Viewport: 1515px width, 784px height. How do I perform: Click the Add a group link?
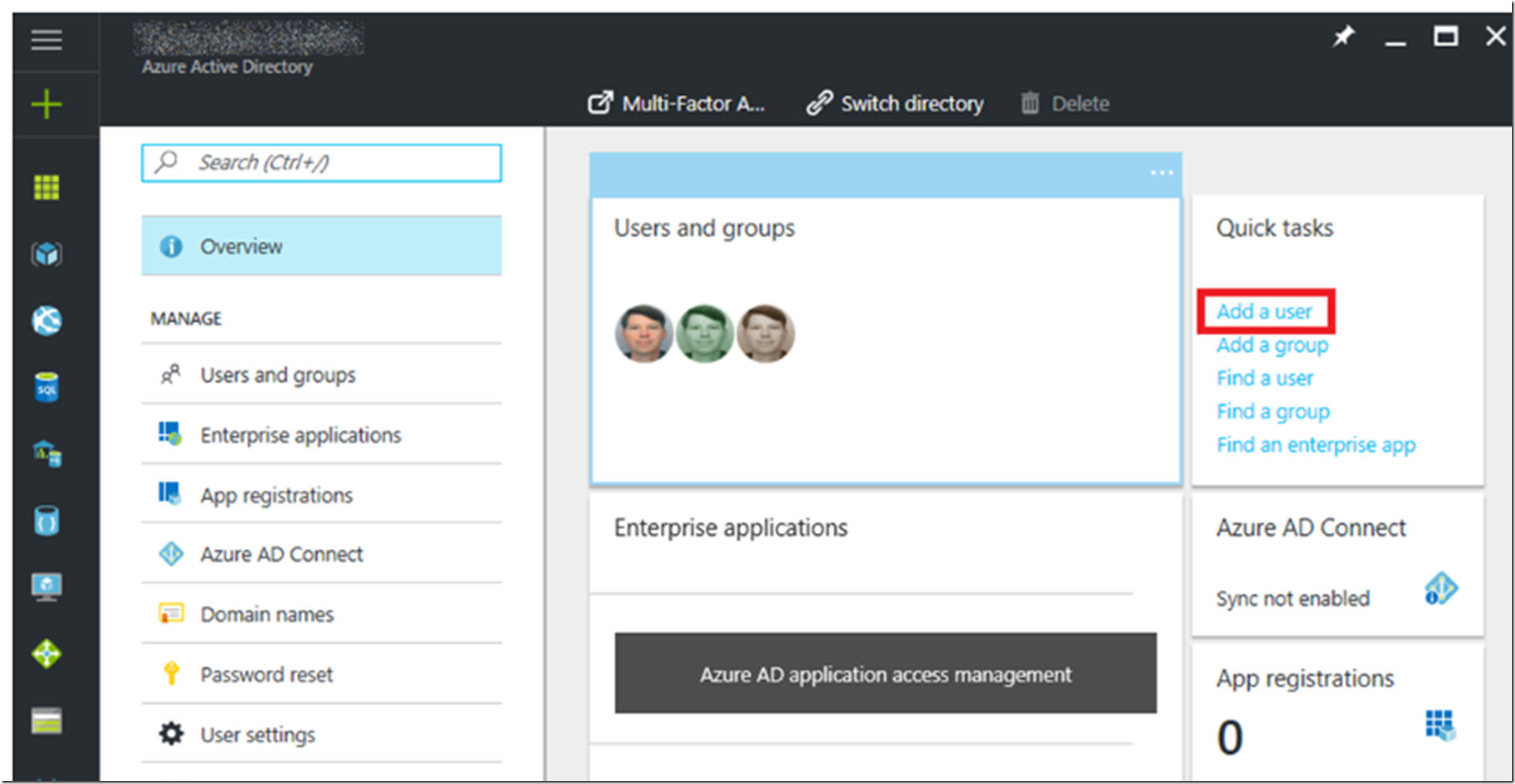[x=1272, y=346]
